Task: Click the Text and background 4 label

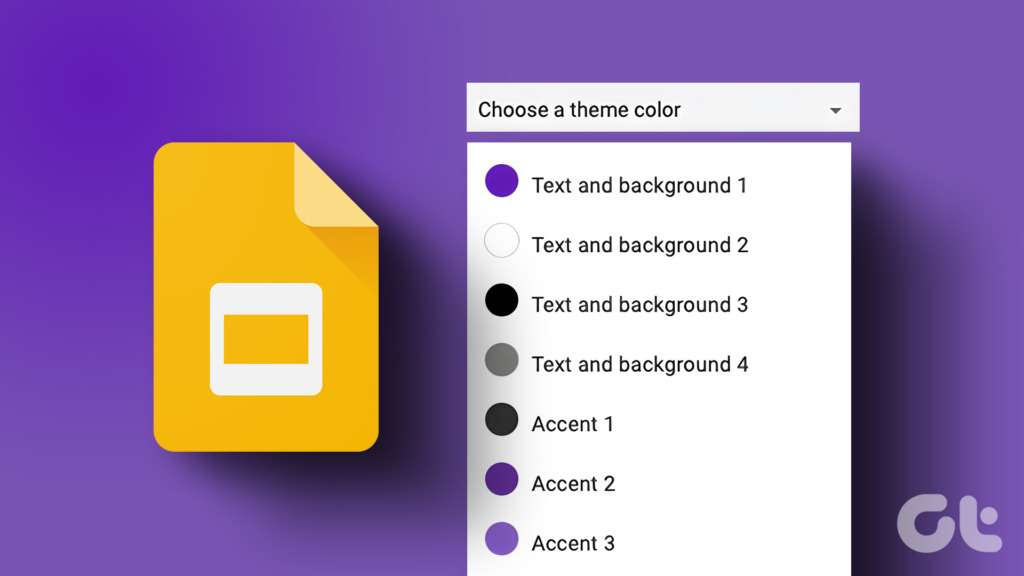Action: tap(639, 364)
